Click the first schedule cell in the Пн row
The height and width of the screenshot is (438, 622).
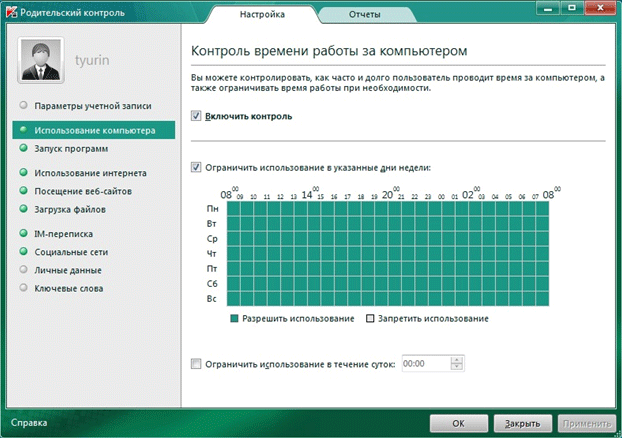(x=234, y=209)
